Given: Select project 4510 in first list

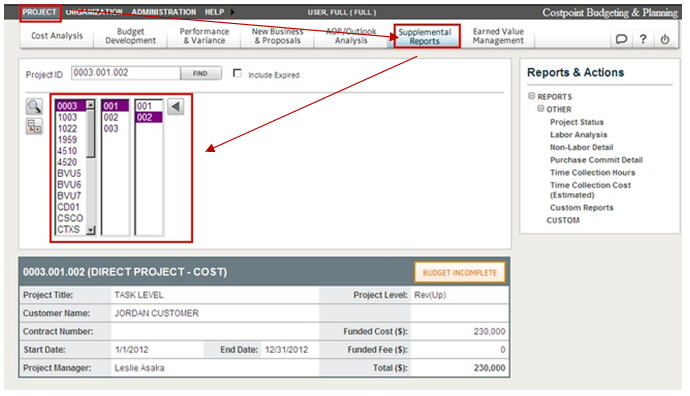Looking at the screenshot, I should click(70, 151).
